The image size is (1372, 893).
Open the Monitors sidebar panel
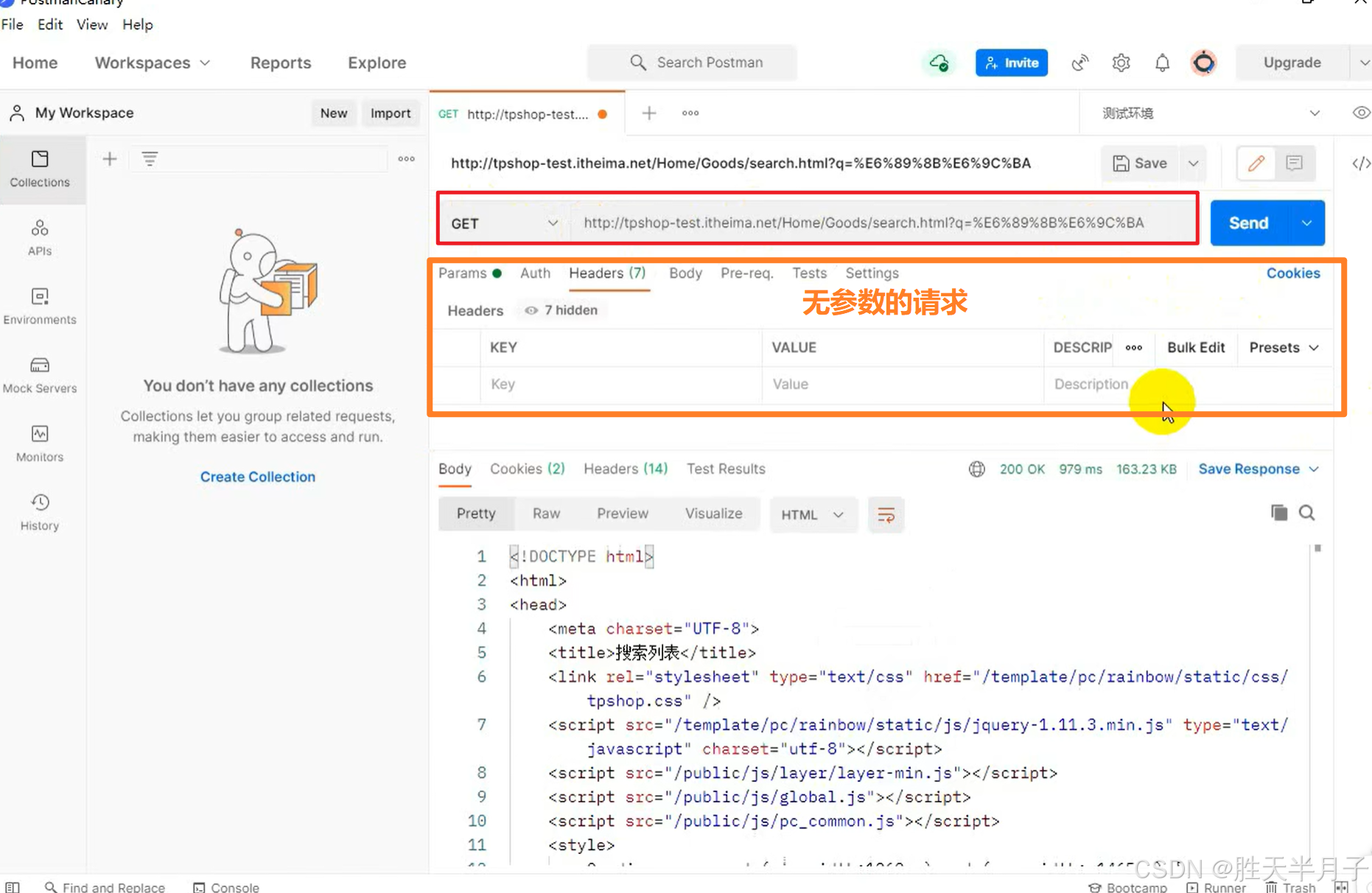coord(40,443)
